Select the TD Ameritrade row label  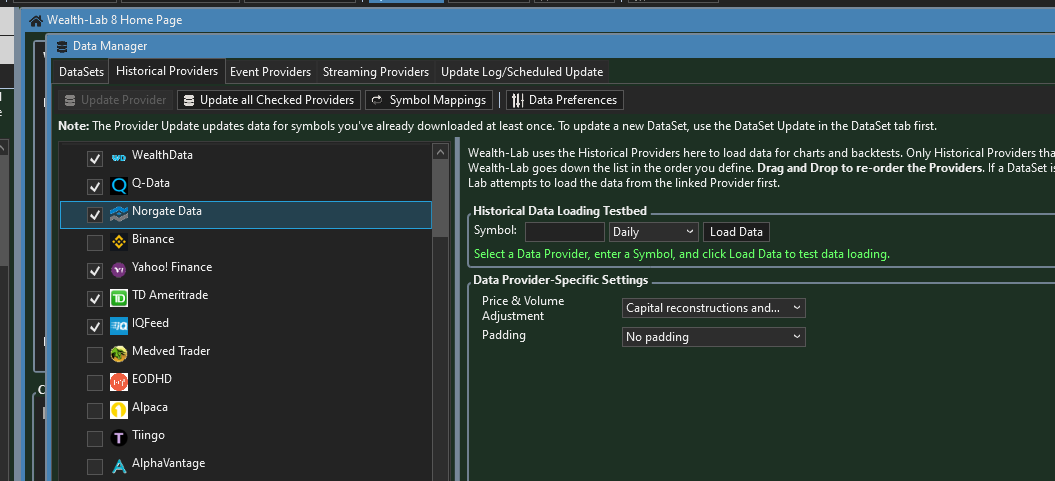pyautogui.click(x=170, y=295)
